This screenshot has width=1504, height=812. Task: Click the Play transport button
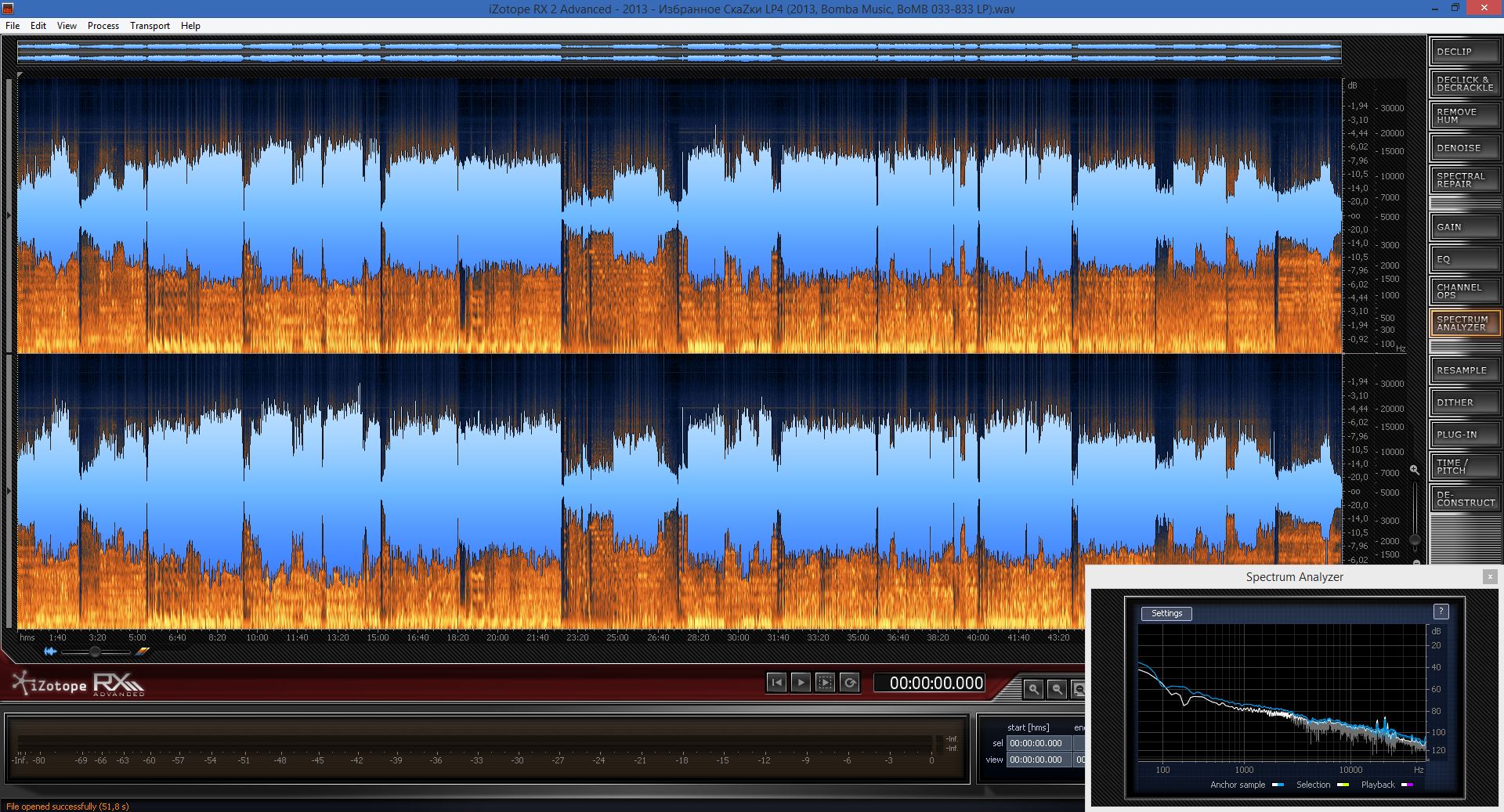coord(801,683)
